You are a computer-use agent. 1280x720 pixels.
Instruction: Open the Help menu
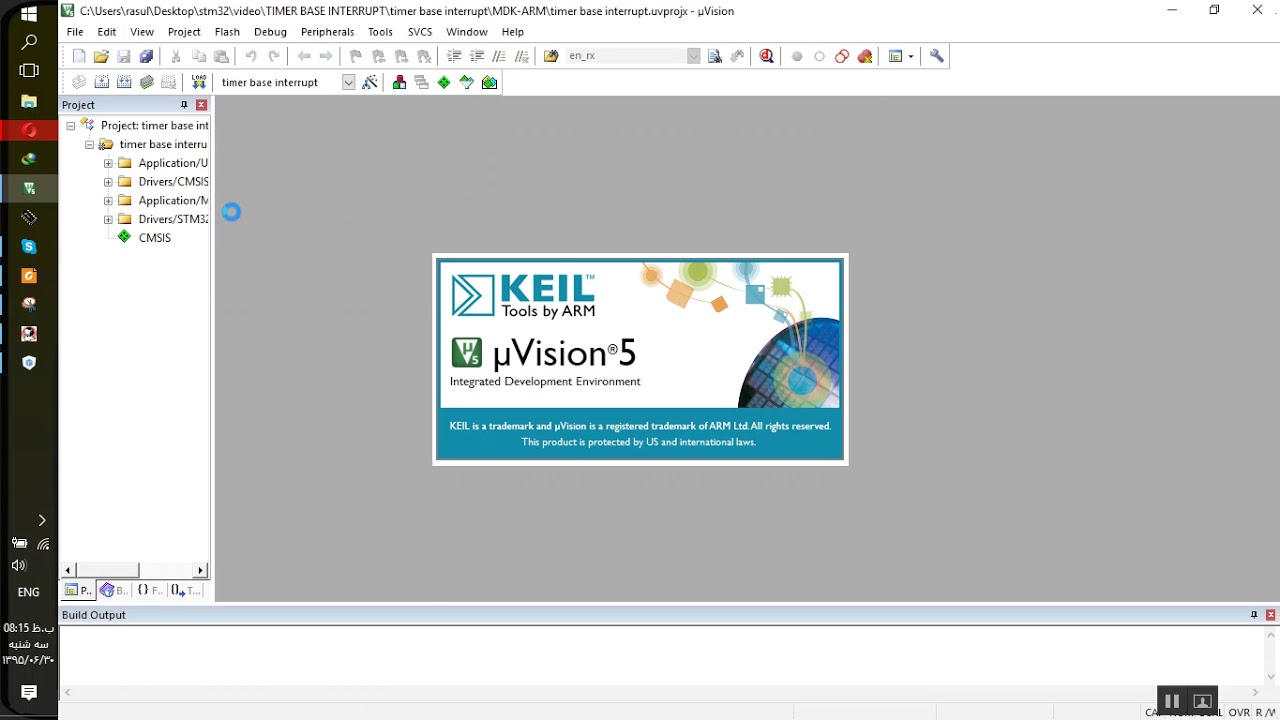pos(513,32)
